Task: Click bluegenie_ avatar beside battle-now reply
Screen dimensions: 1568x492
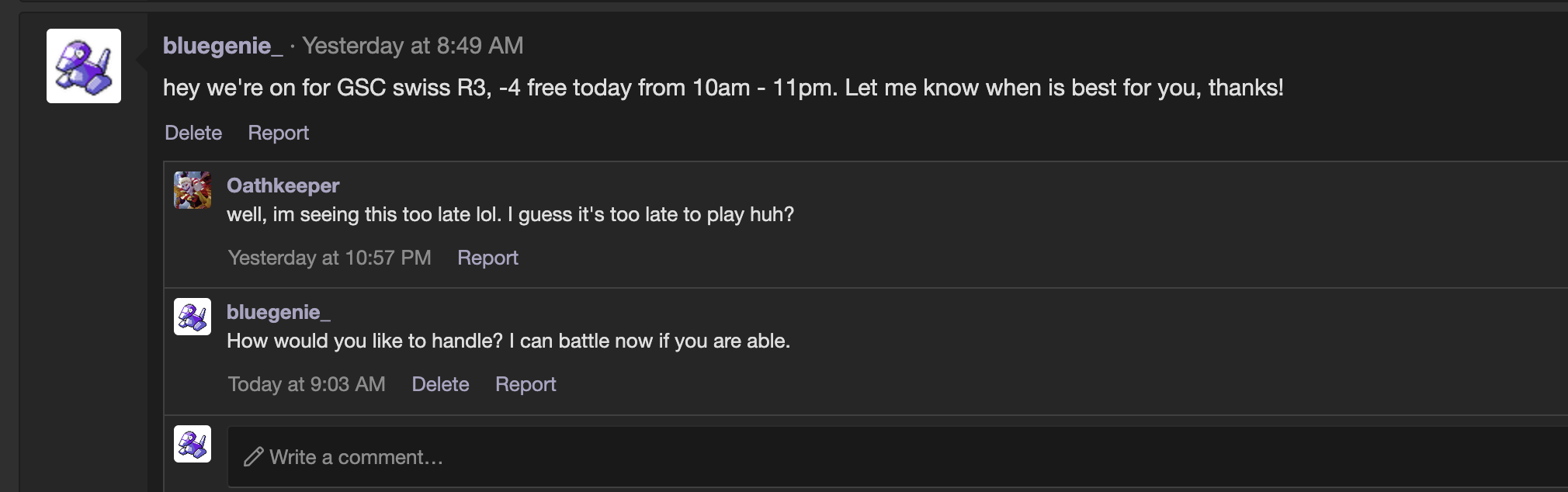Action: (193, 317)
